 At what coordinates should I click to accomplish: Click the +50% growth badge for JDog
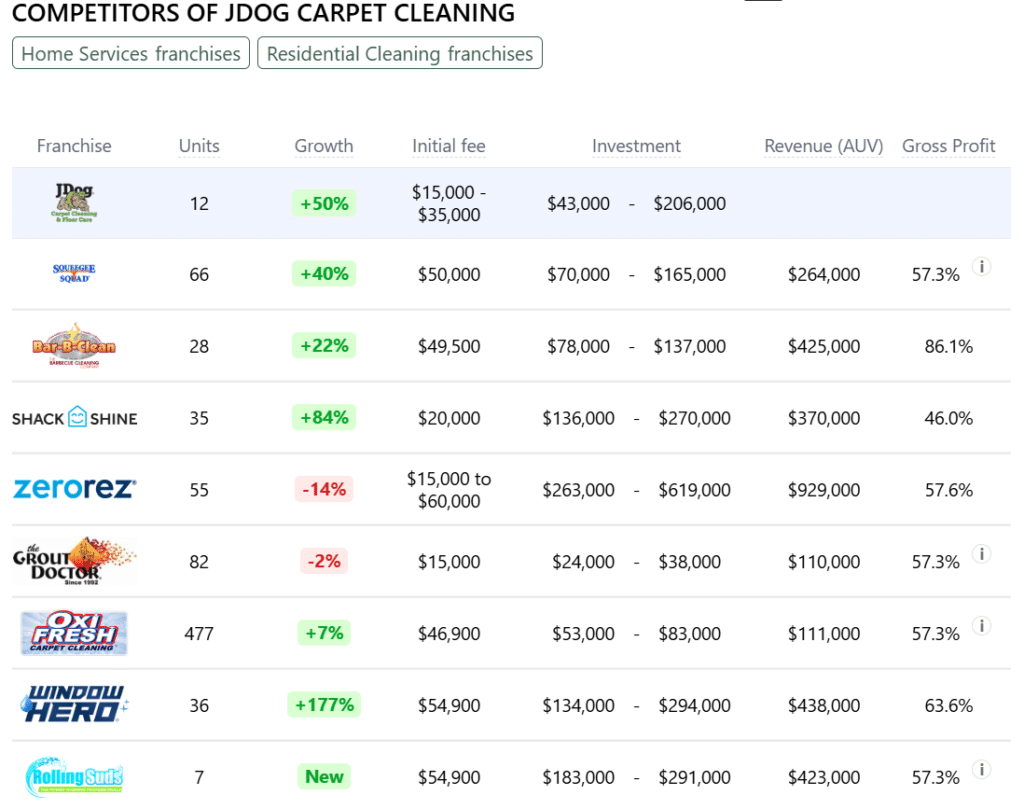coord(324,203)
